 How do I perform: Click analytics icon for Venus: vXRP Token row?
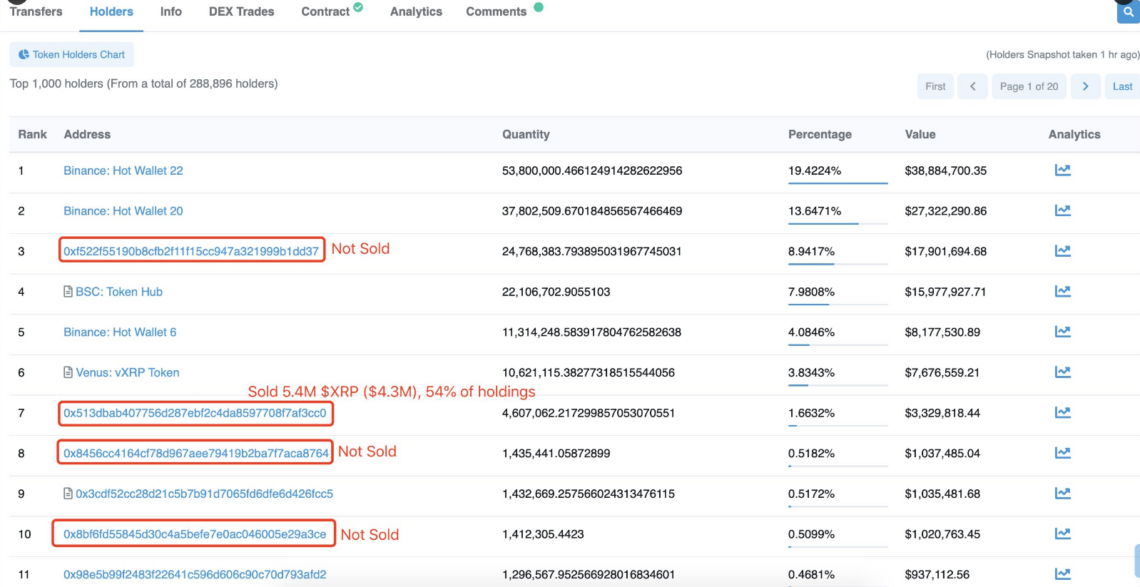click(1062, 372)
